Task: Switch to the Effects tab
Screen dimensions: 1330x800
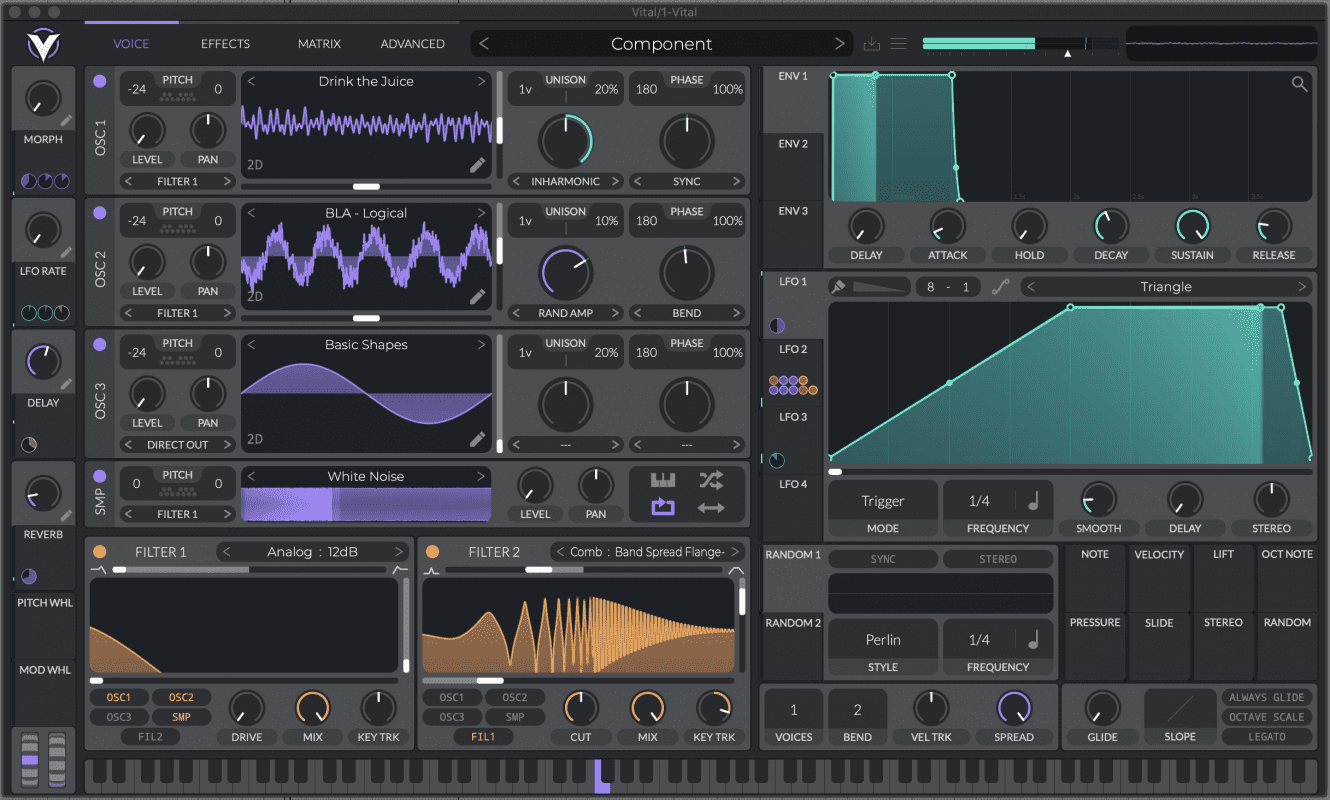Action: tap(225, 44)
